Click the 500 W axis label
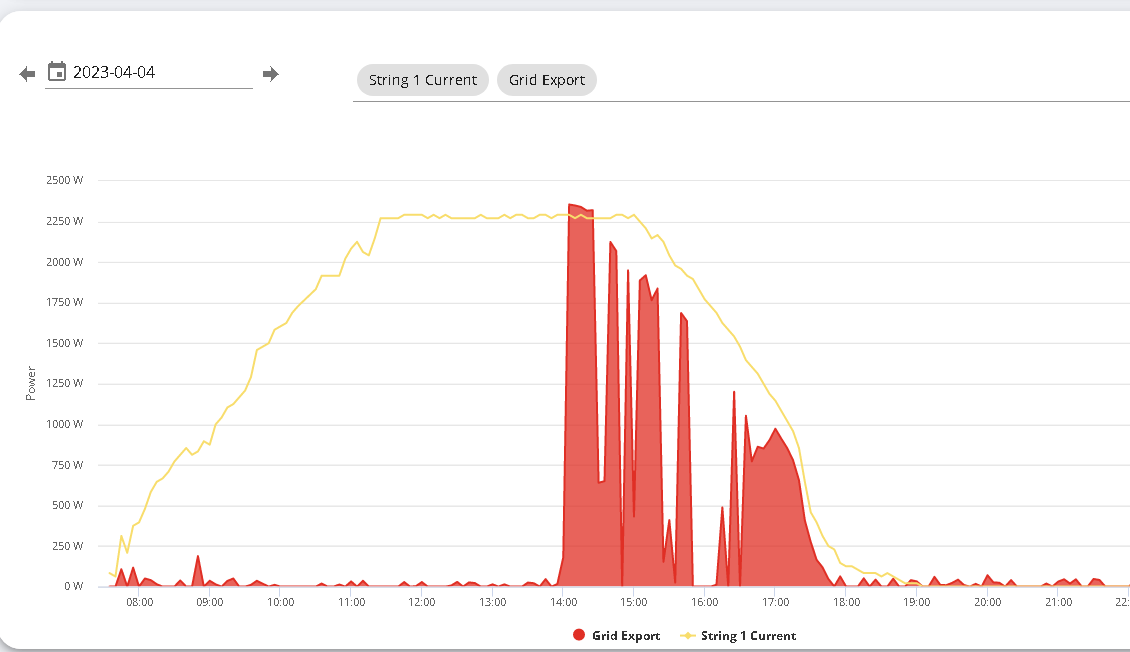1130x652 pixels. point(68,505)
